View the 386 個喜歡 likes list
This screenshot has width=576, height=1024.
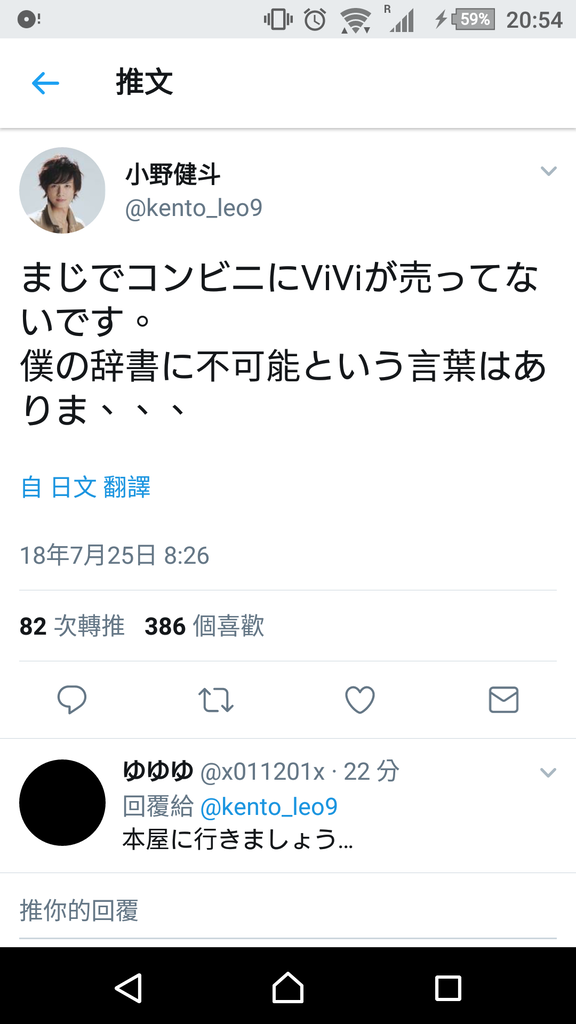click(x=204, y=626)
